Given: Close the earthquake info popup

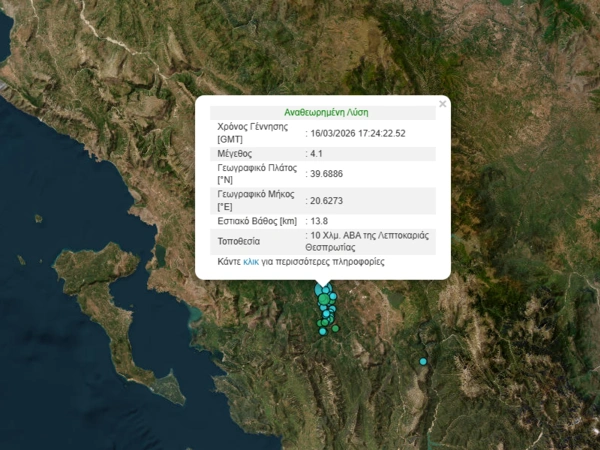Looking at the screenshot, I should (442, 103).
